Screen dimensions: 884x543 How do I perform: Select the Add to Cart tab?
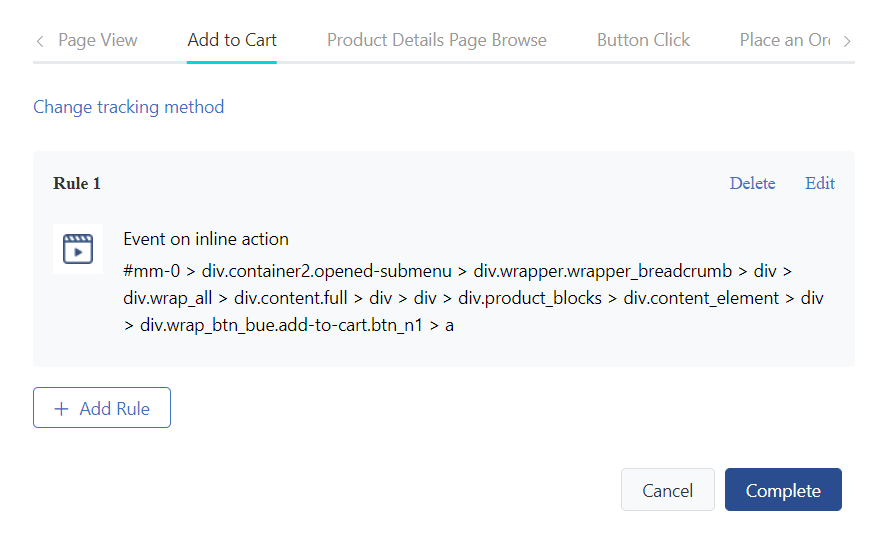coord(232,40)
